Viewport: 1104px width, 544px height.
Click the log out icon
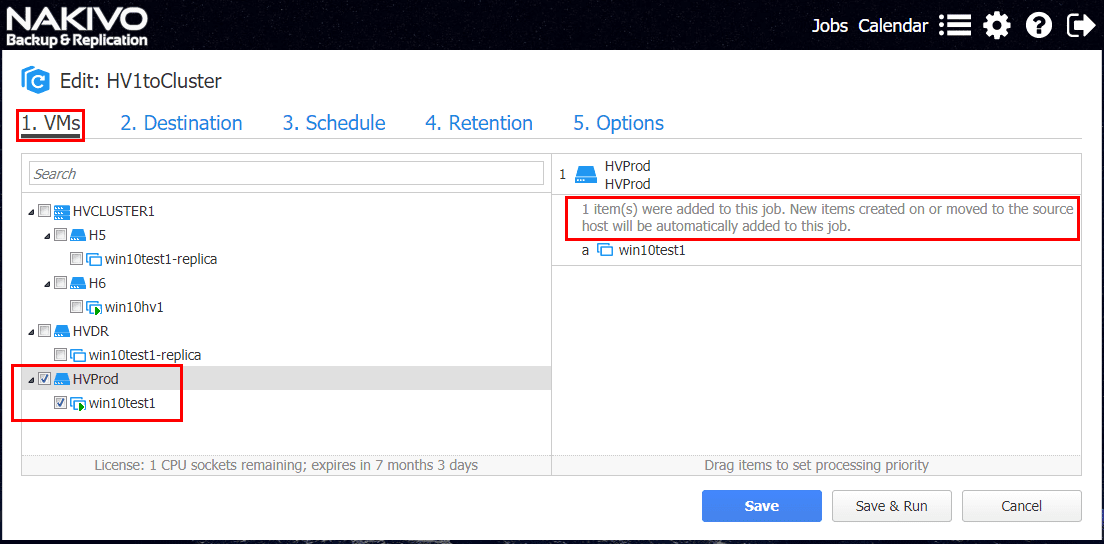pos(1081,26)
